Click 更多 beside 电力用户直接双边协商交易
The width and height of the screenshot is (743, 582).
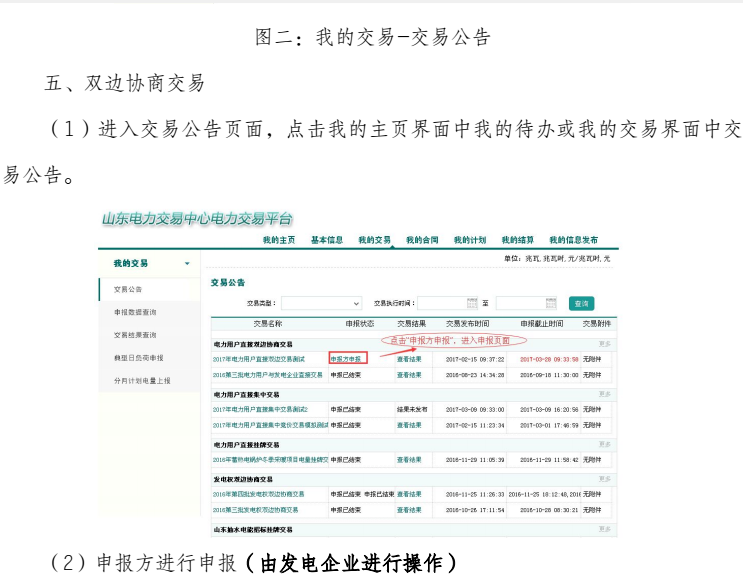click(604, 343)
